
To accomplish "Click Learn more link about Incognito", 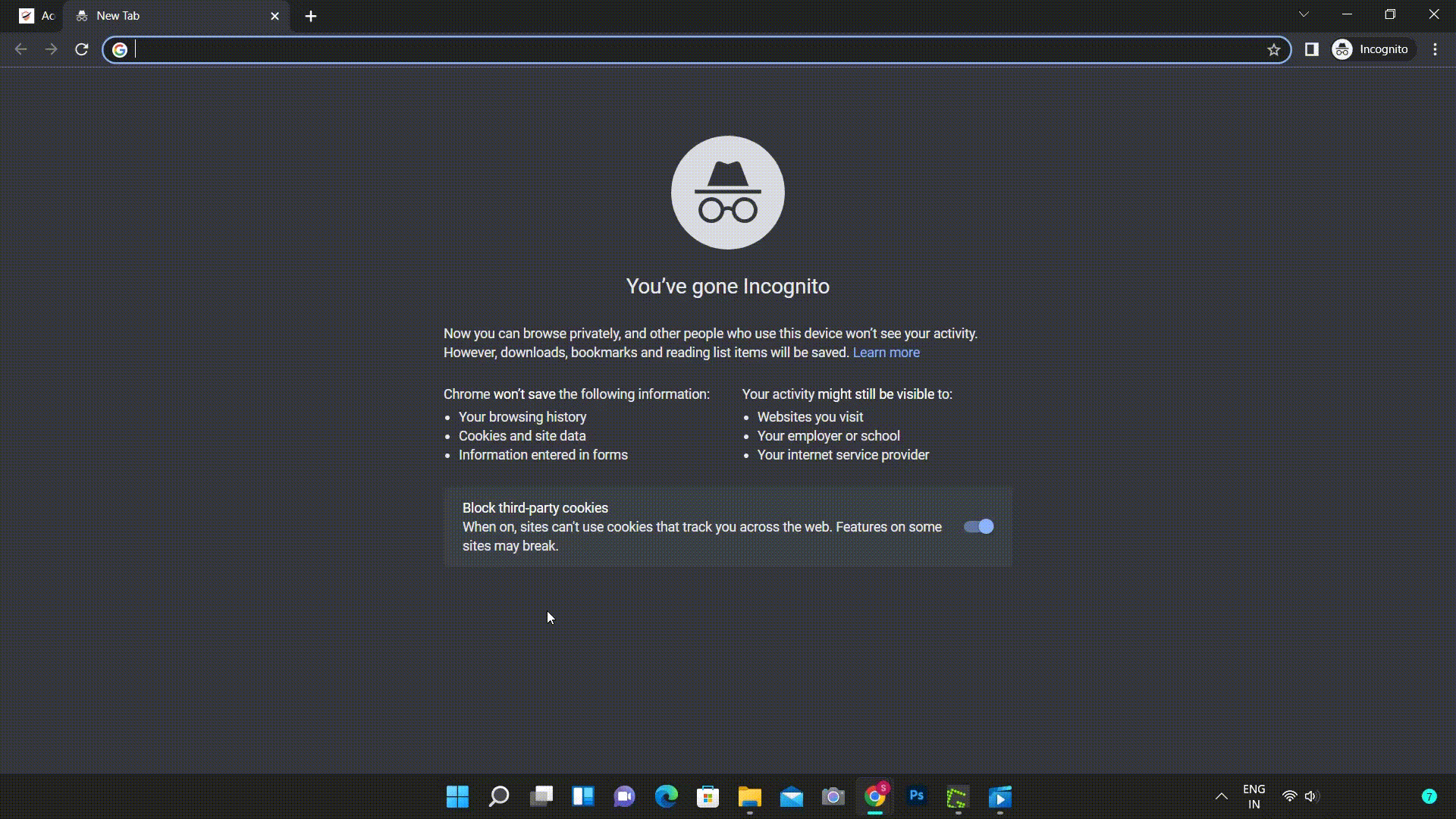I will click(x=886, y=352).
